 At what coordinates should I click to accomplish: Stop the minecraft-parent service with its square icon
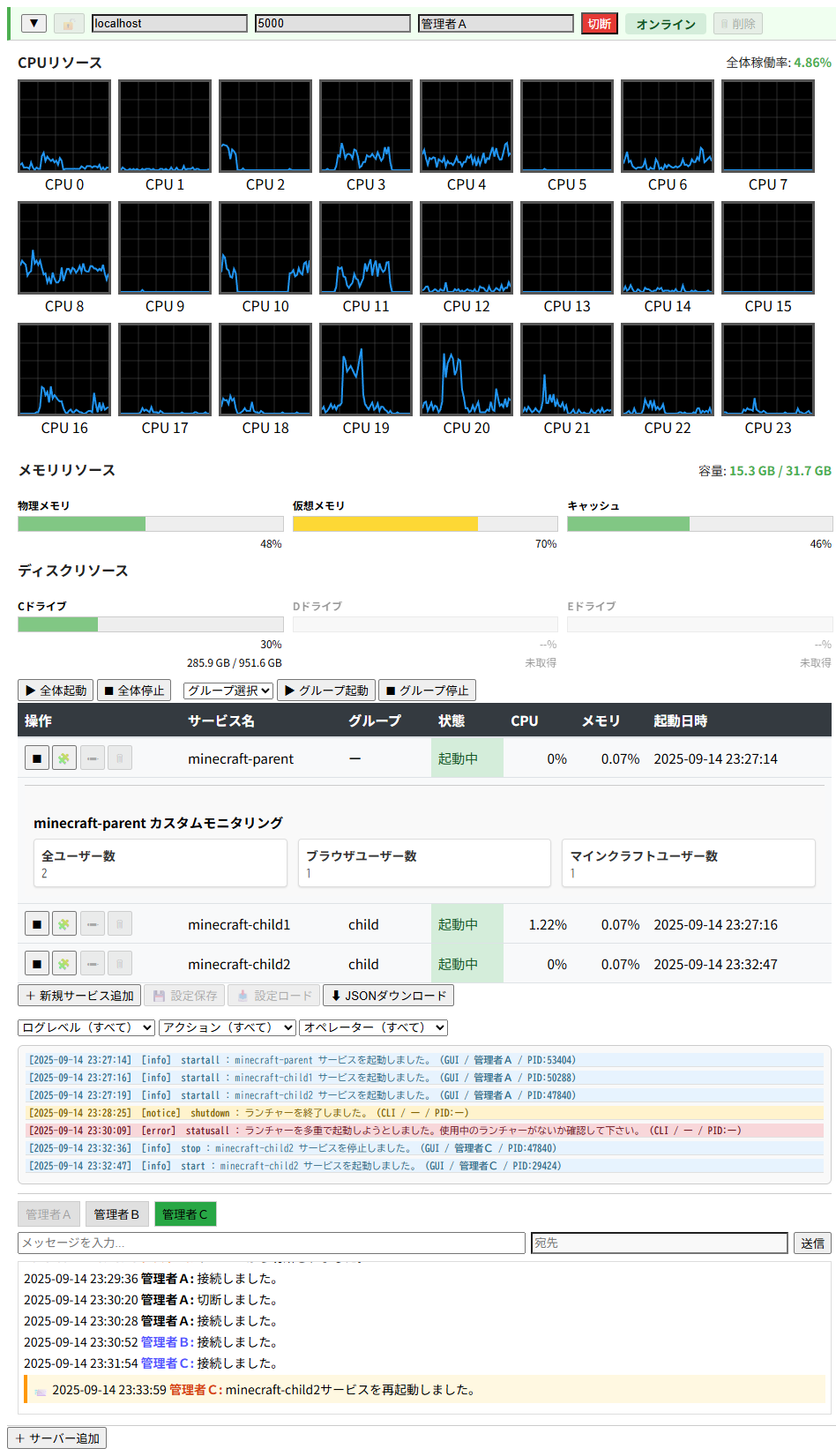tap(36, 758)
